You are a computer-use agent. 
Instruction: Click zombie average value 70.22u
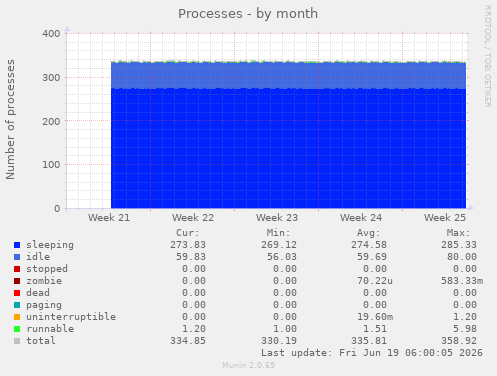375,281
